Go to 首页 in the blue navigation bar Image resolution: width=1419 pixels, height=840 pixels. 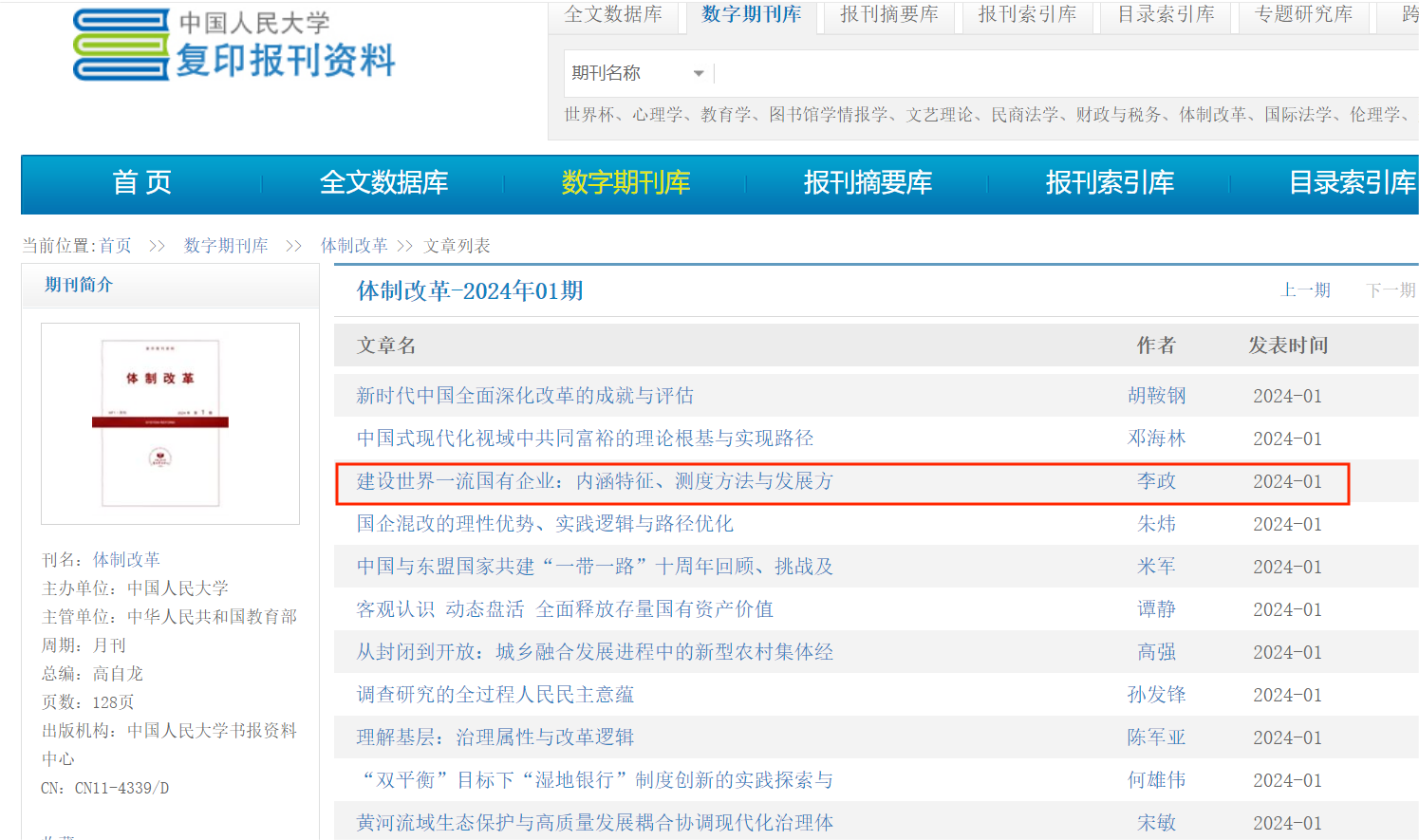coord(141,182)
